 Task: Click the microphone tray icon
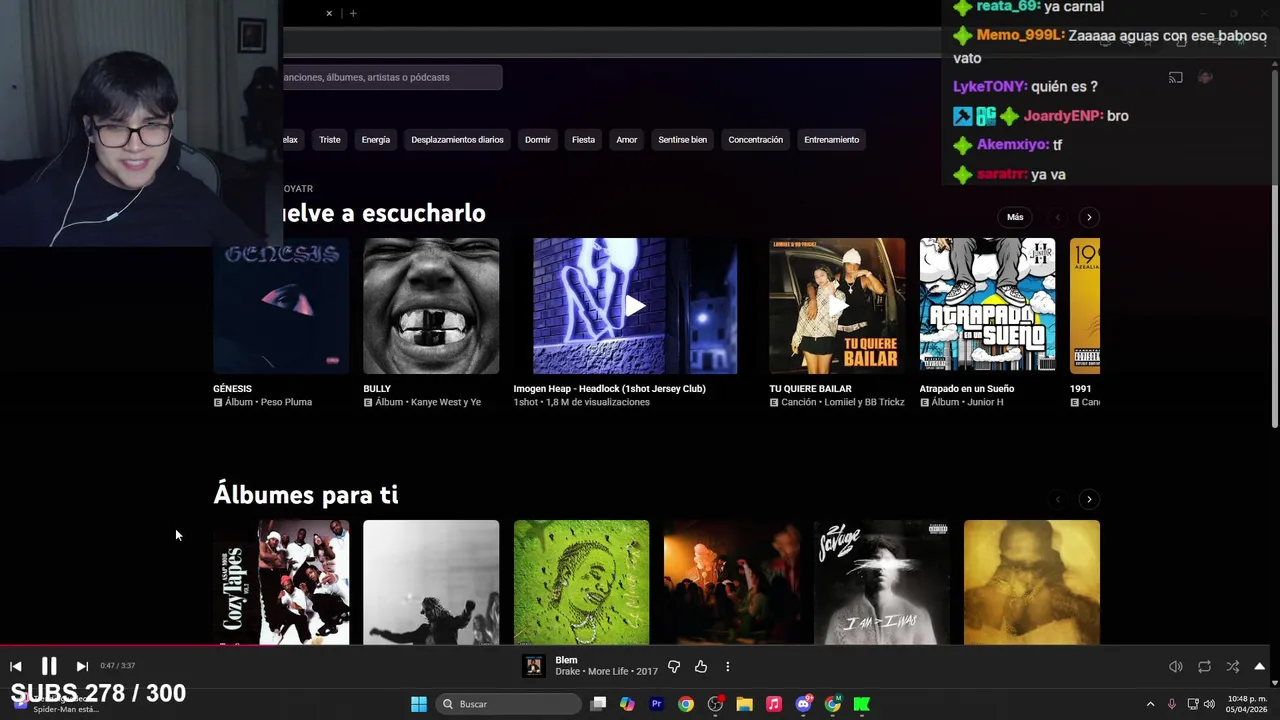point(1172,704)
